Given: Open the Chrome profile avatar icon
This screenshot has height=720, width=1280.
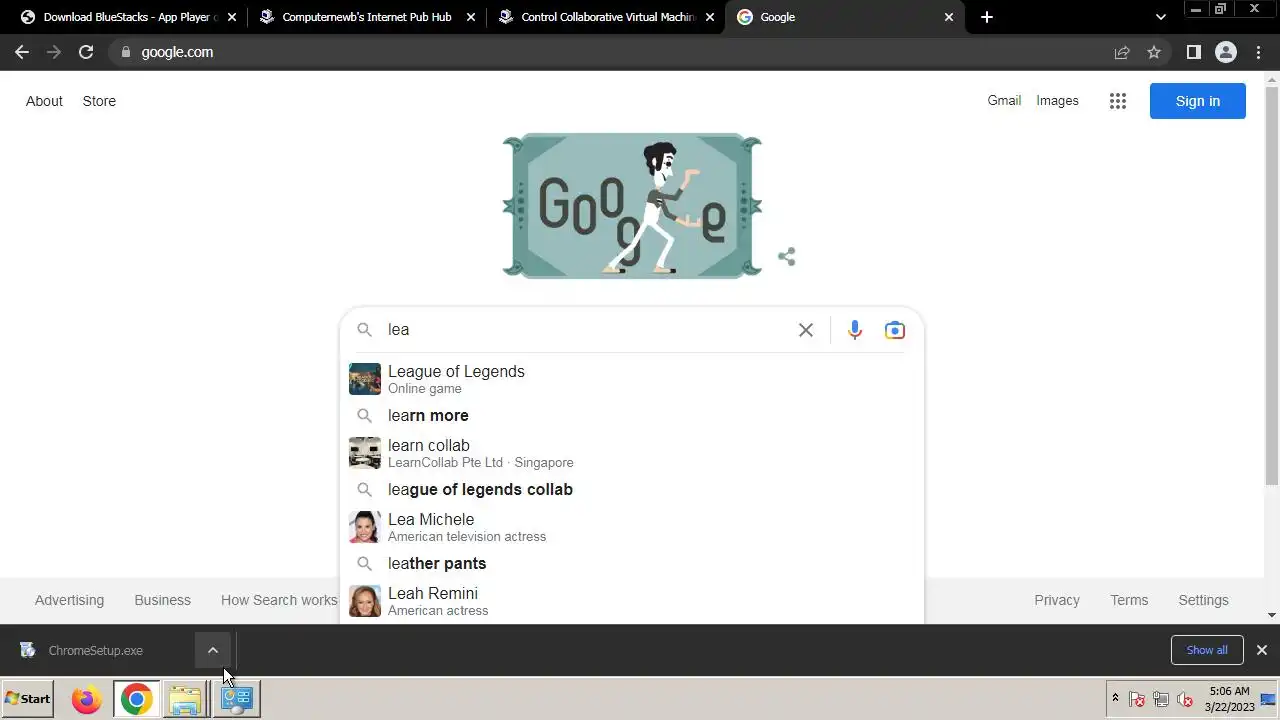Looking at the screenshot, I should point(1226,52).
